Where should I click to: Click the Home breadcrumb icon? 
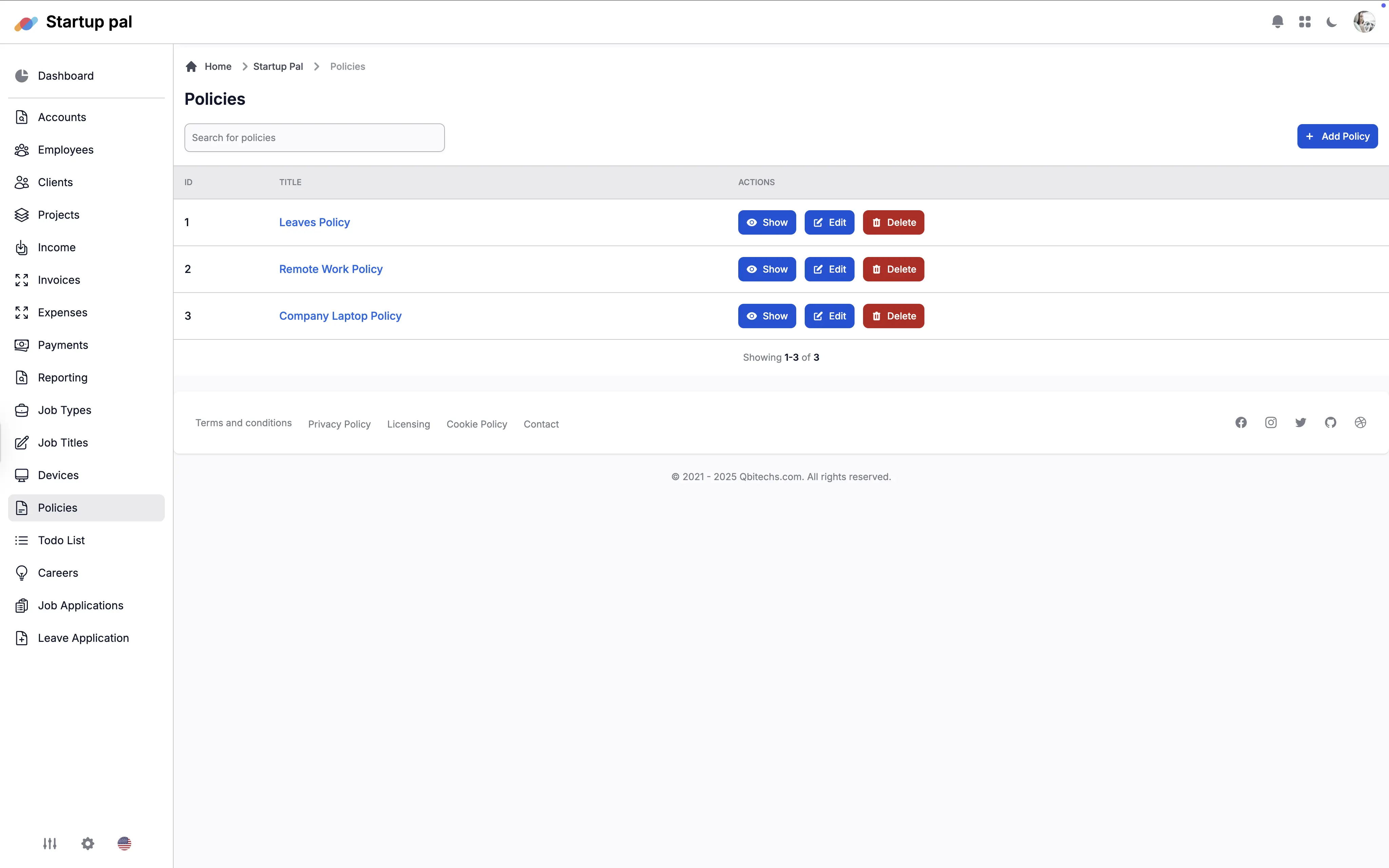(x=191, y=66)
